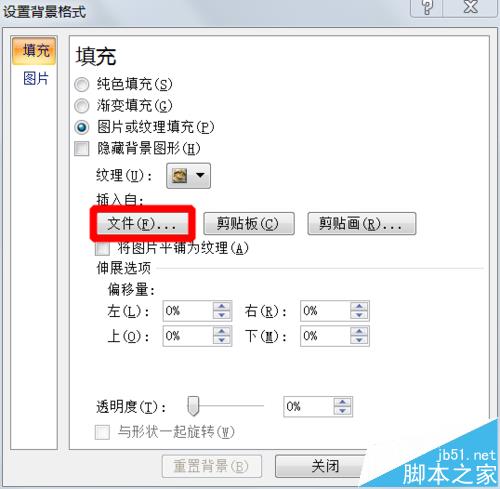
Task: Increase left offset with up arrow
Action: click(222, 307)
